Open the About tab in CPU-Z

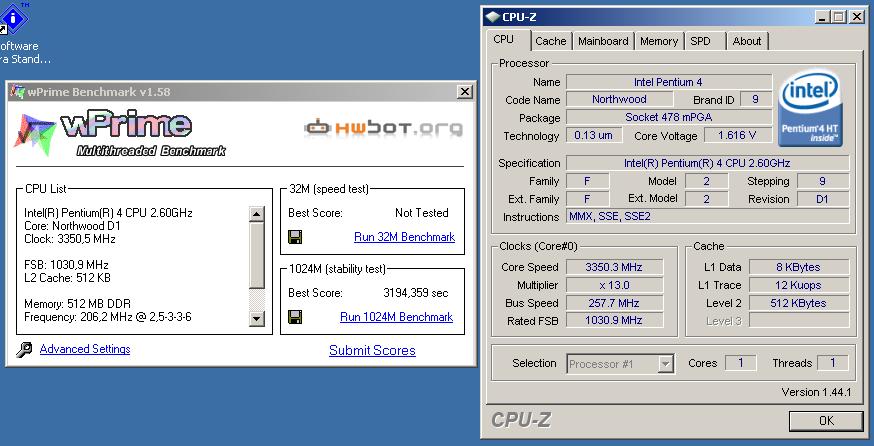[x=747, y=41]
